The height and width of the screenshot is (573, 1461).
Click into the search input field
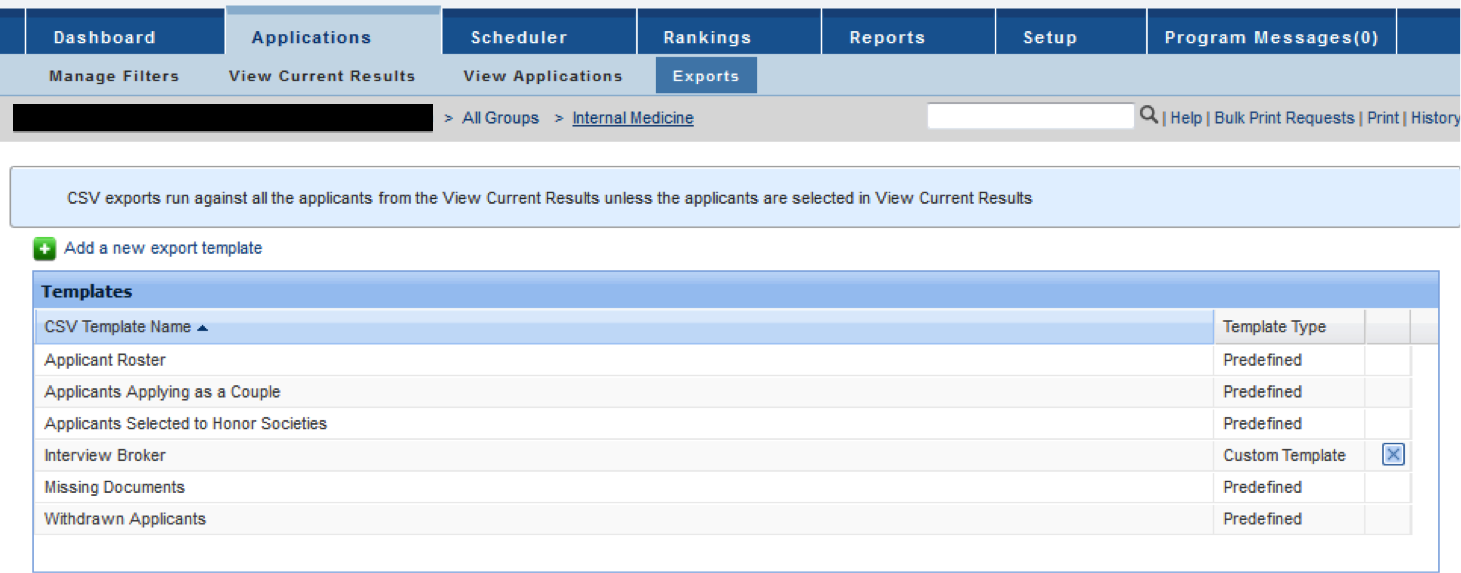[1030, 116]
